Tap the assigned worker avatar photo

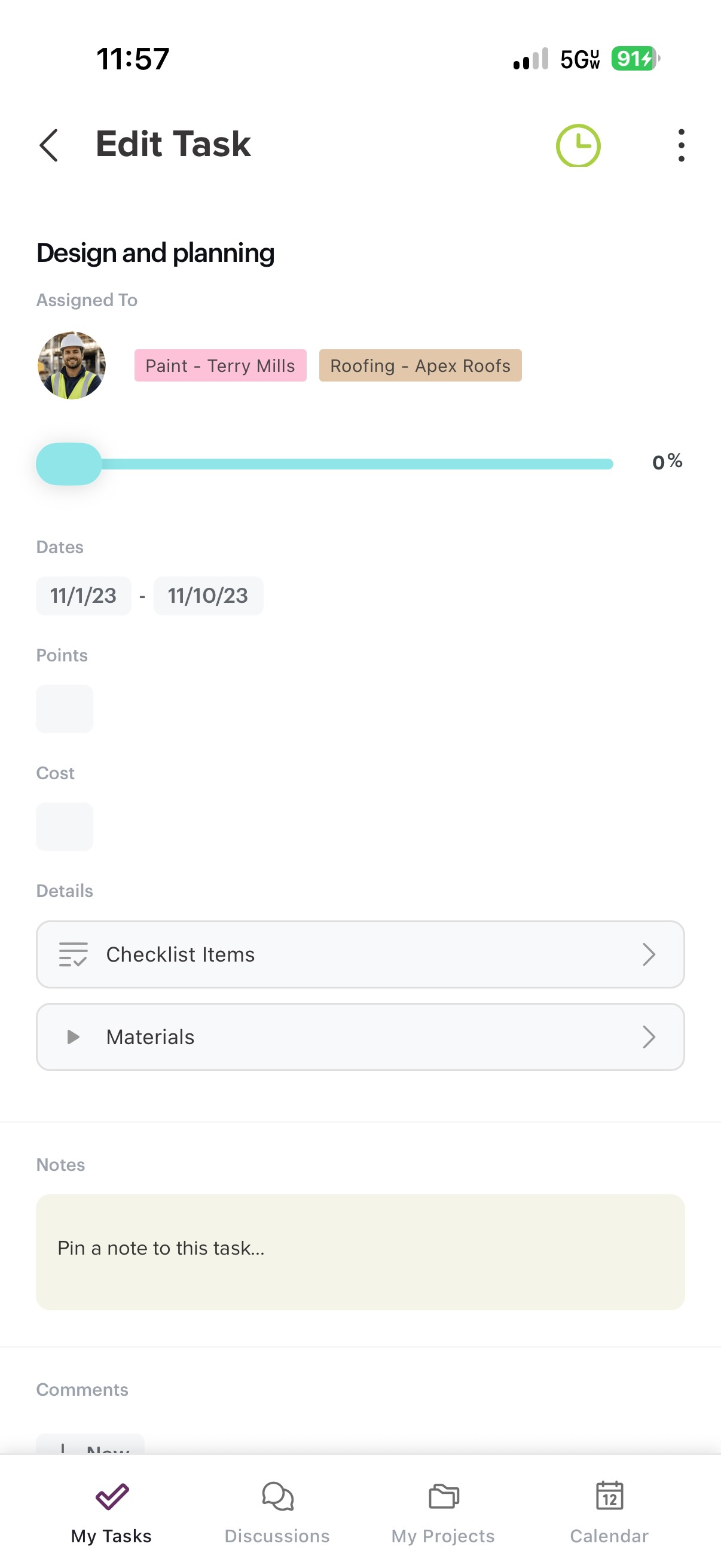(x=72, y=365)
